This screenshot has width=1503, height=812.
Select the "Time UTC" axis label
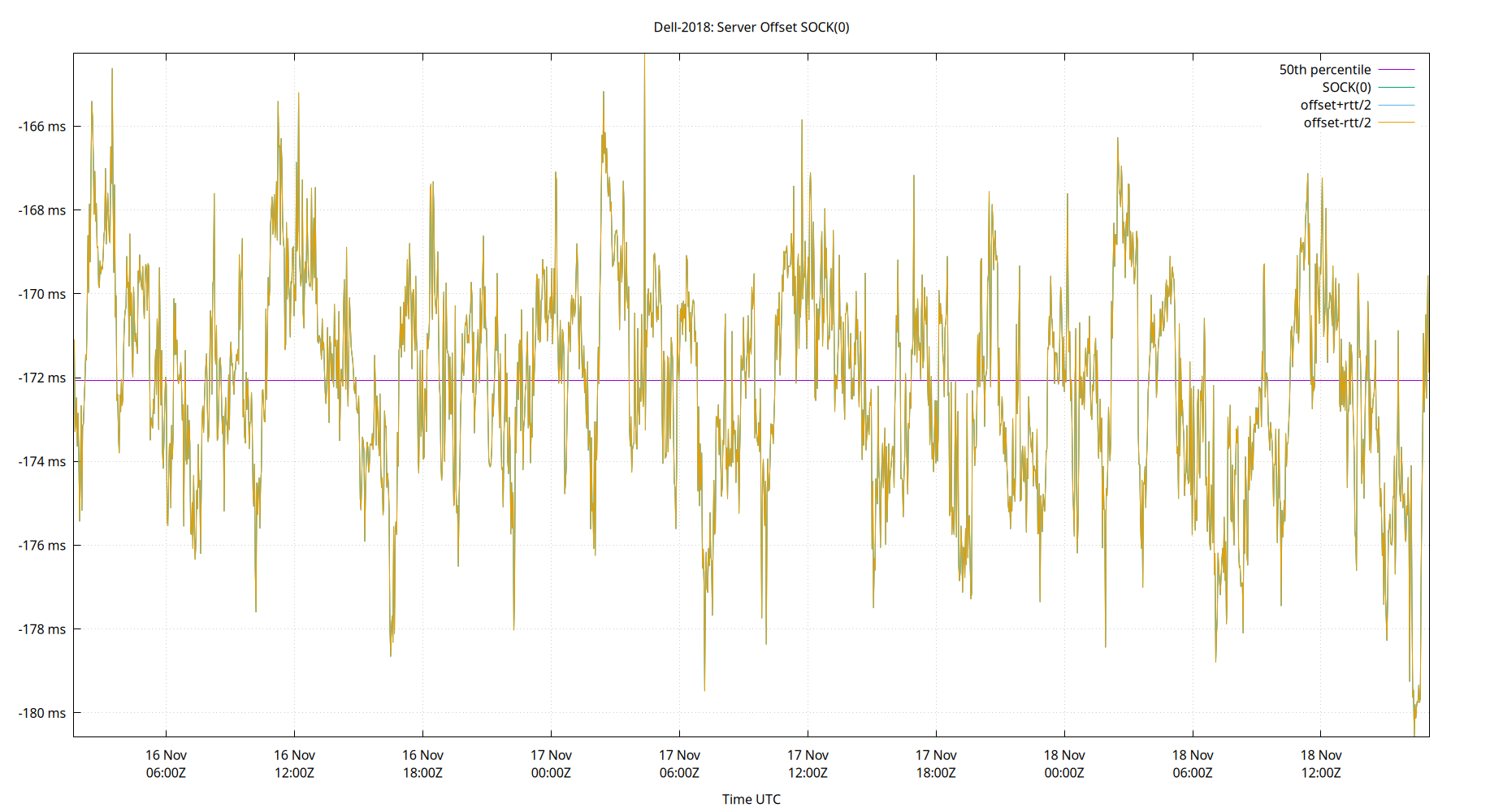click(x=751, y=799)
